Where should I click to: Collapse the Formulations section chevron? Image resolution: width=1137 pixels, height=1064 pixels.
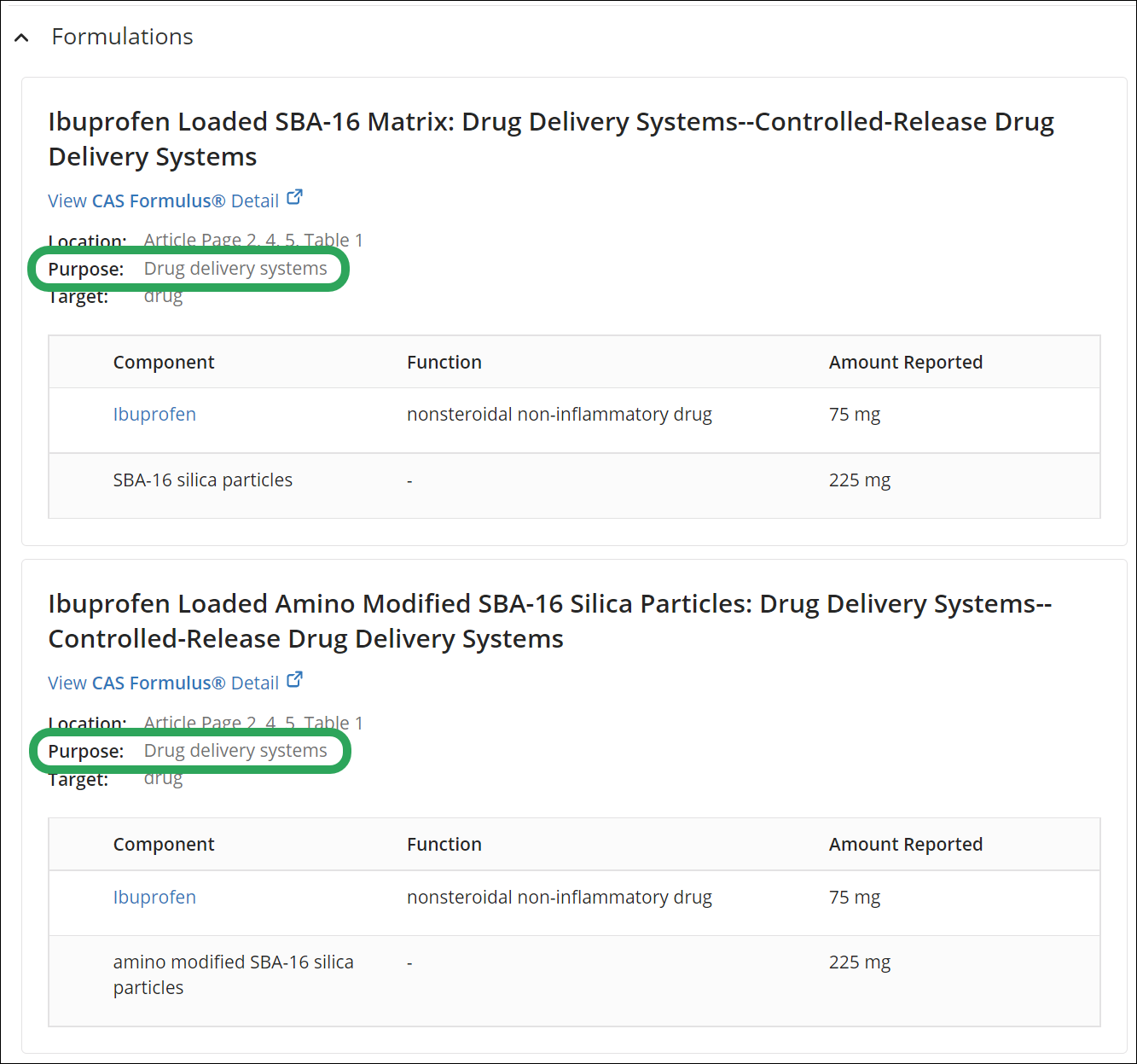[22, 38]
